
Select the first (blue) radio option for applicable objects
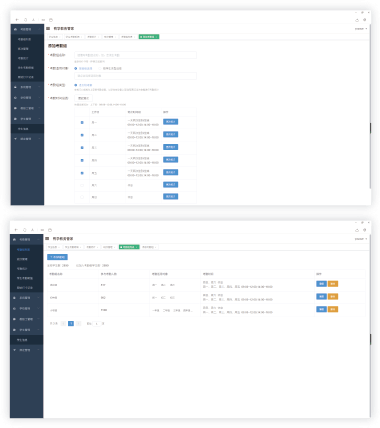coord(76,68)
